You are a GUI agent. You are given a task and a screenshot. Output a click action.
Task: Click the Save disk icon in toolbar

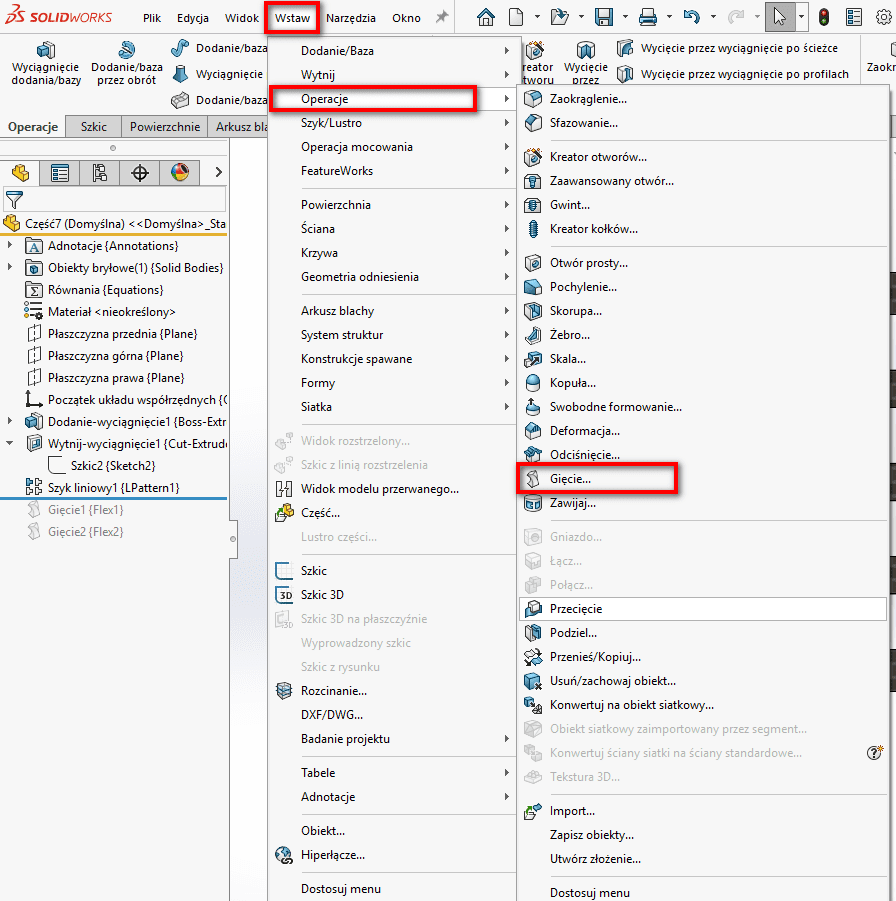[x=604, y=17]
